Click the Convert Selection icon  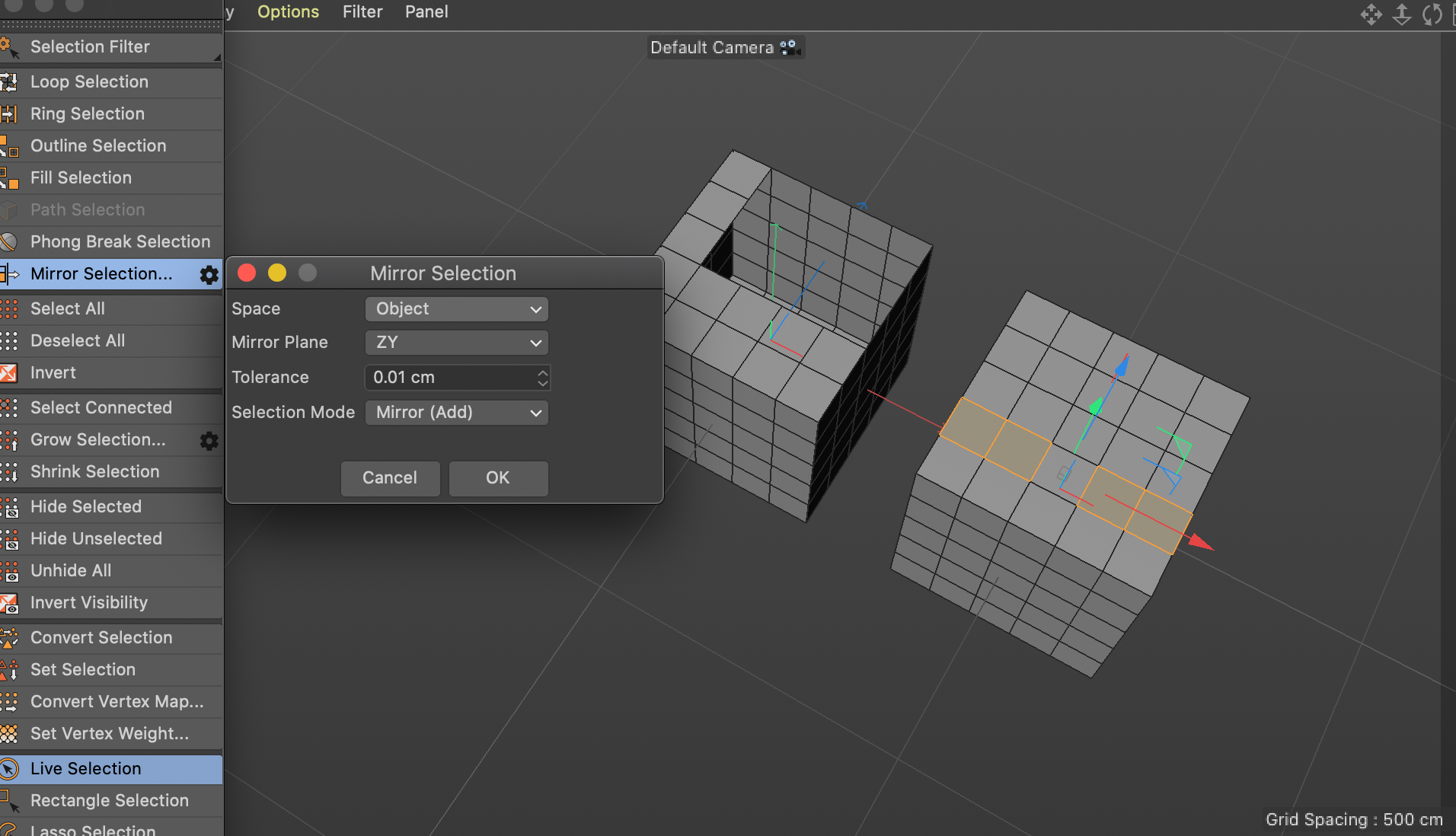[9, 637]
